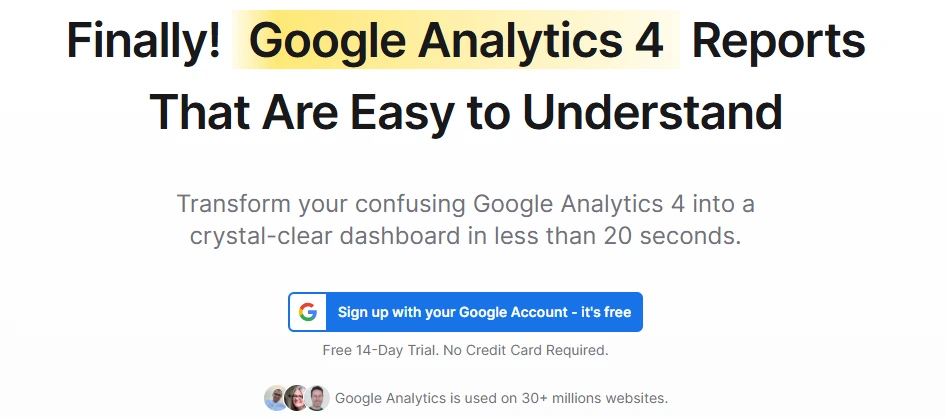Click the rightmost user avatar photo
Screen dimensions: 946x417
(317, 398)
